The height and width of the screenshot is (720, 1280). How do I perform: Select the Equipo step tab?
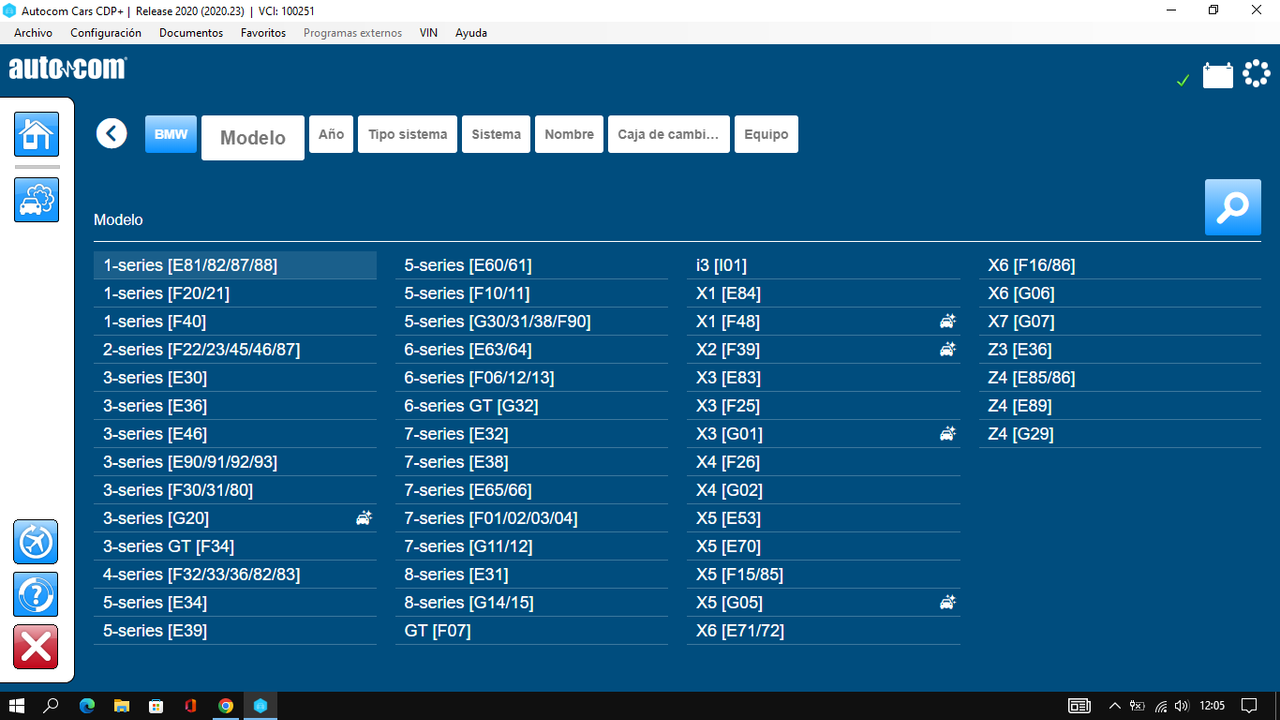point(766,134)
